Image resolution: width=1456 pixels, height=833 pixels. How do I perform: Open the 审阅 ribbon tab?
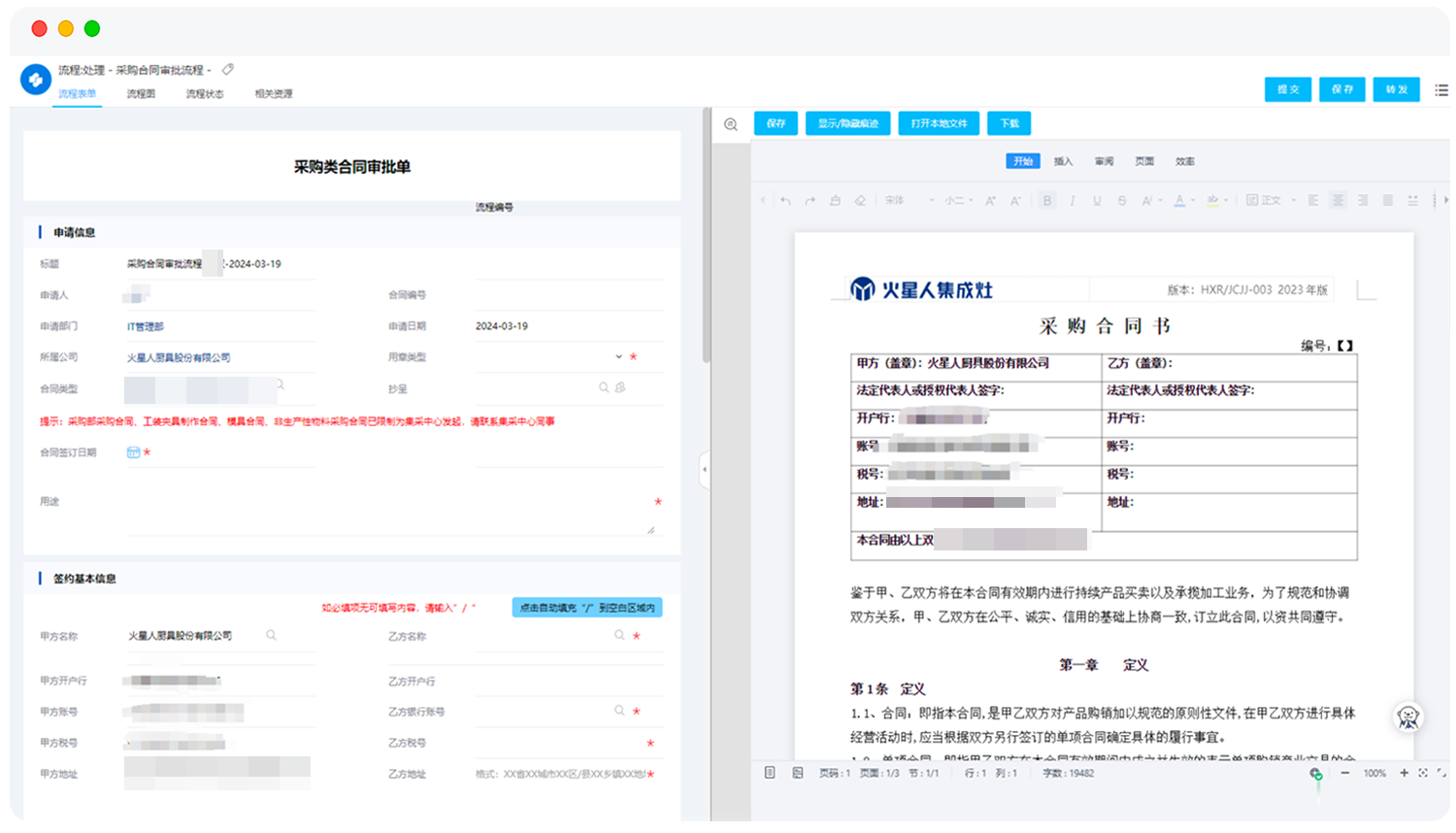point(1105,161)
